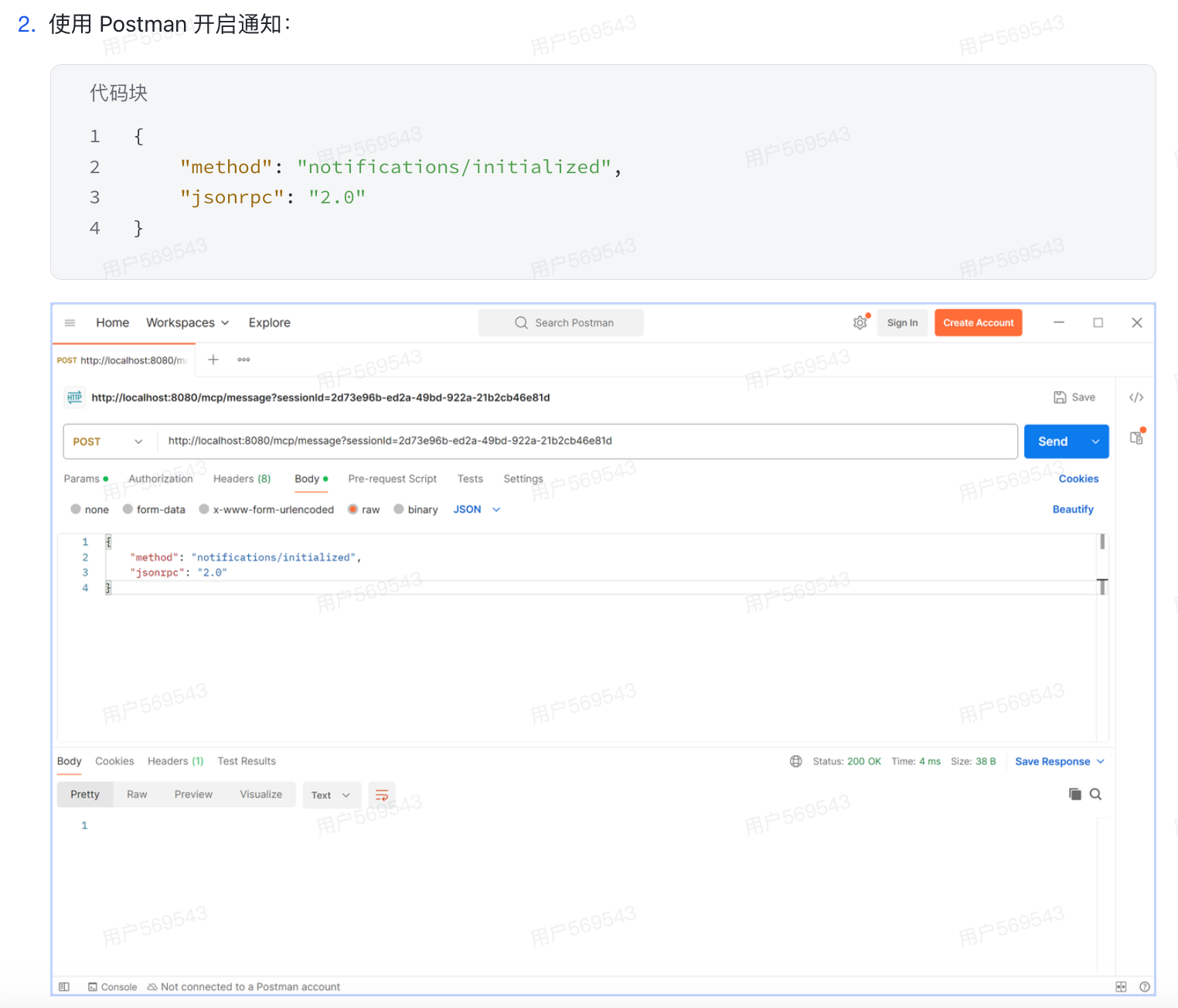Image resolution: width=1178 pixels, height=1008 pixels.
Task: Open the Test Results tab
Action: pos(247,761)
